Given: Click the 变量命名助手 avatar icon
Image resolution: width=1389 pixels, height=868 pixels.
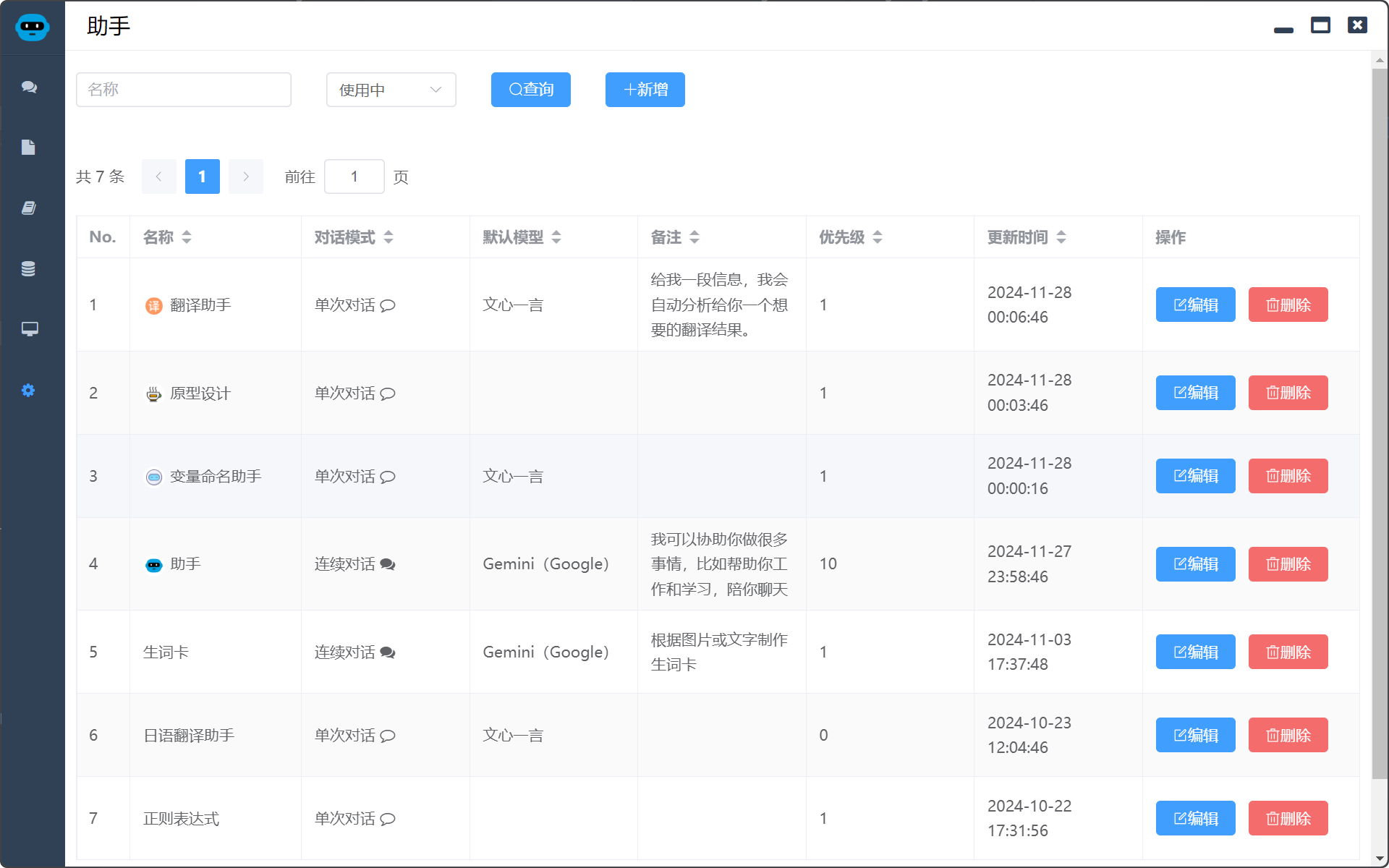Looking at the screenshot, I should coord(153,477).
